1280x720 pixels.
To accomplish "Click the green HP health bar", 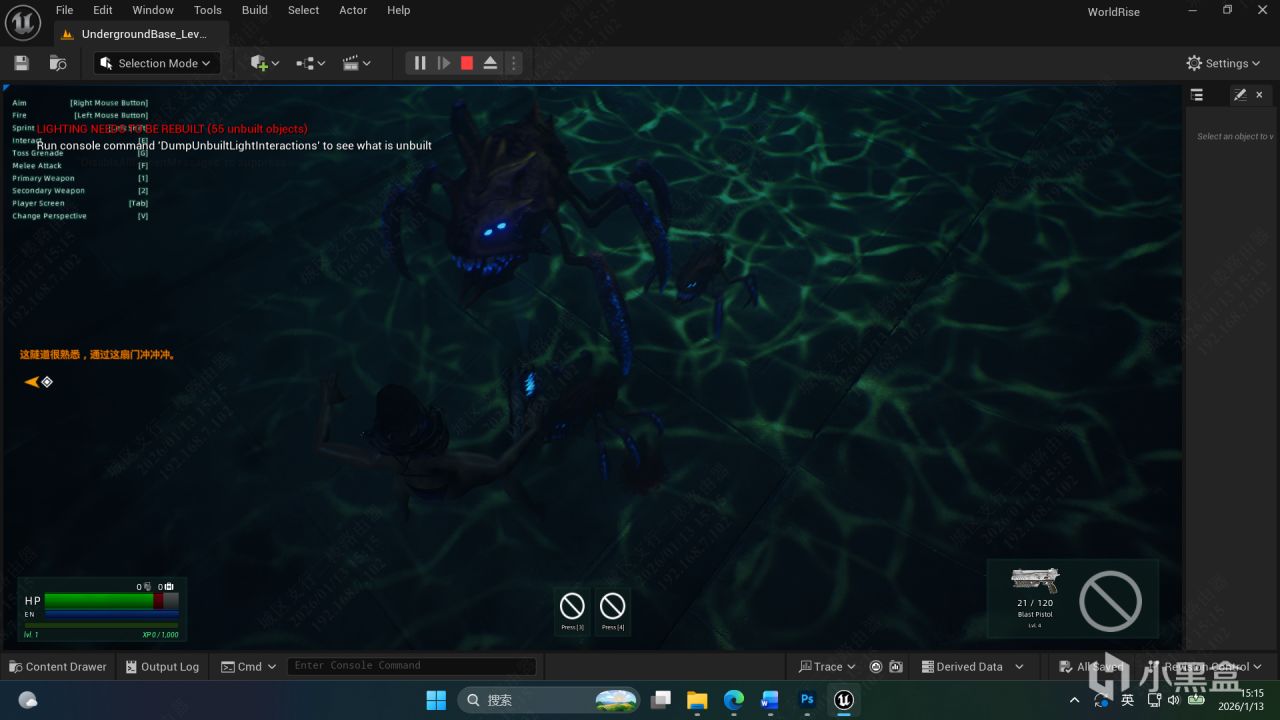I will click(x=99, y=601).
